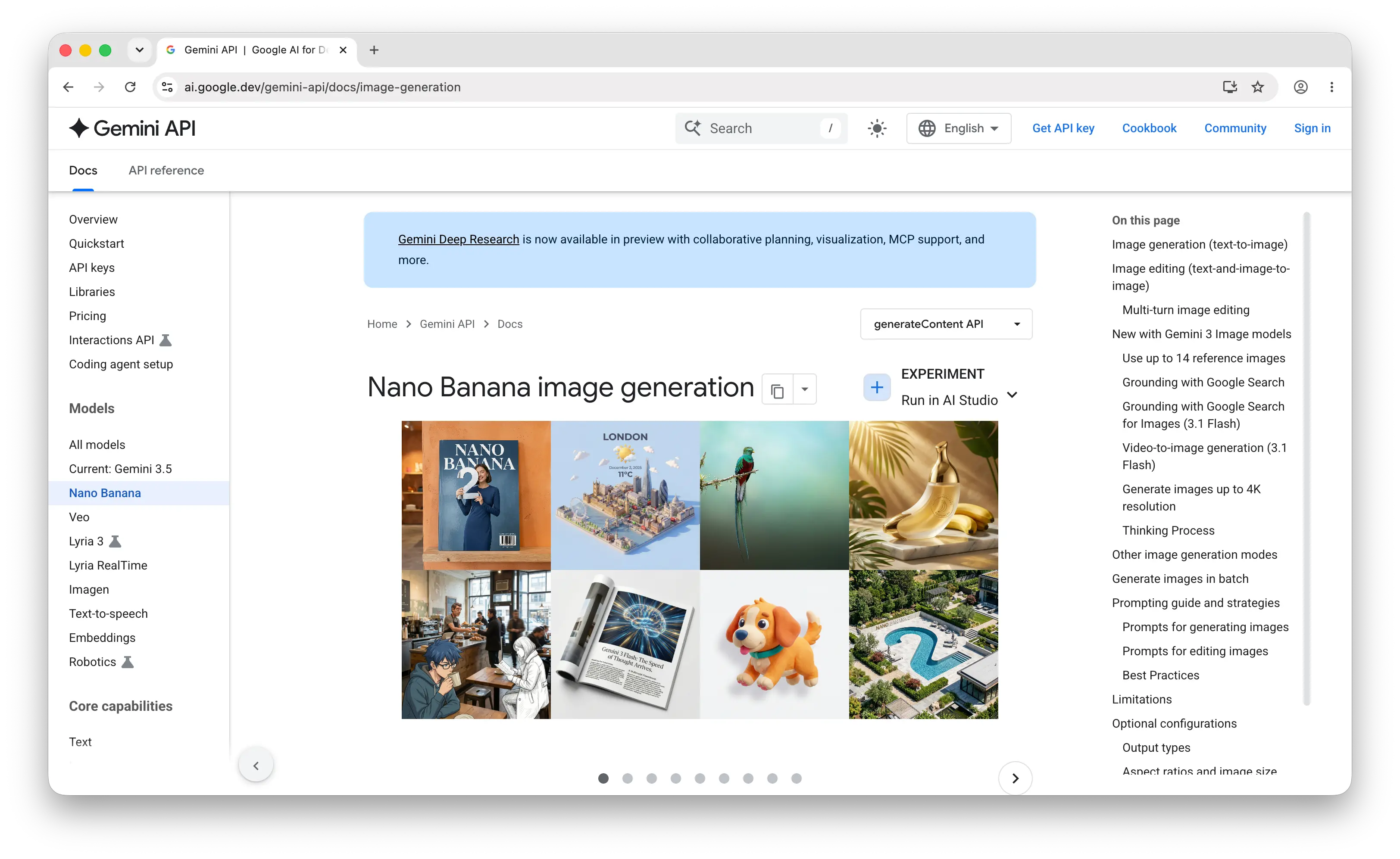Select the second carousel dot
The width and height of the screenshot is (1400, 859).
628,778
